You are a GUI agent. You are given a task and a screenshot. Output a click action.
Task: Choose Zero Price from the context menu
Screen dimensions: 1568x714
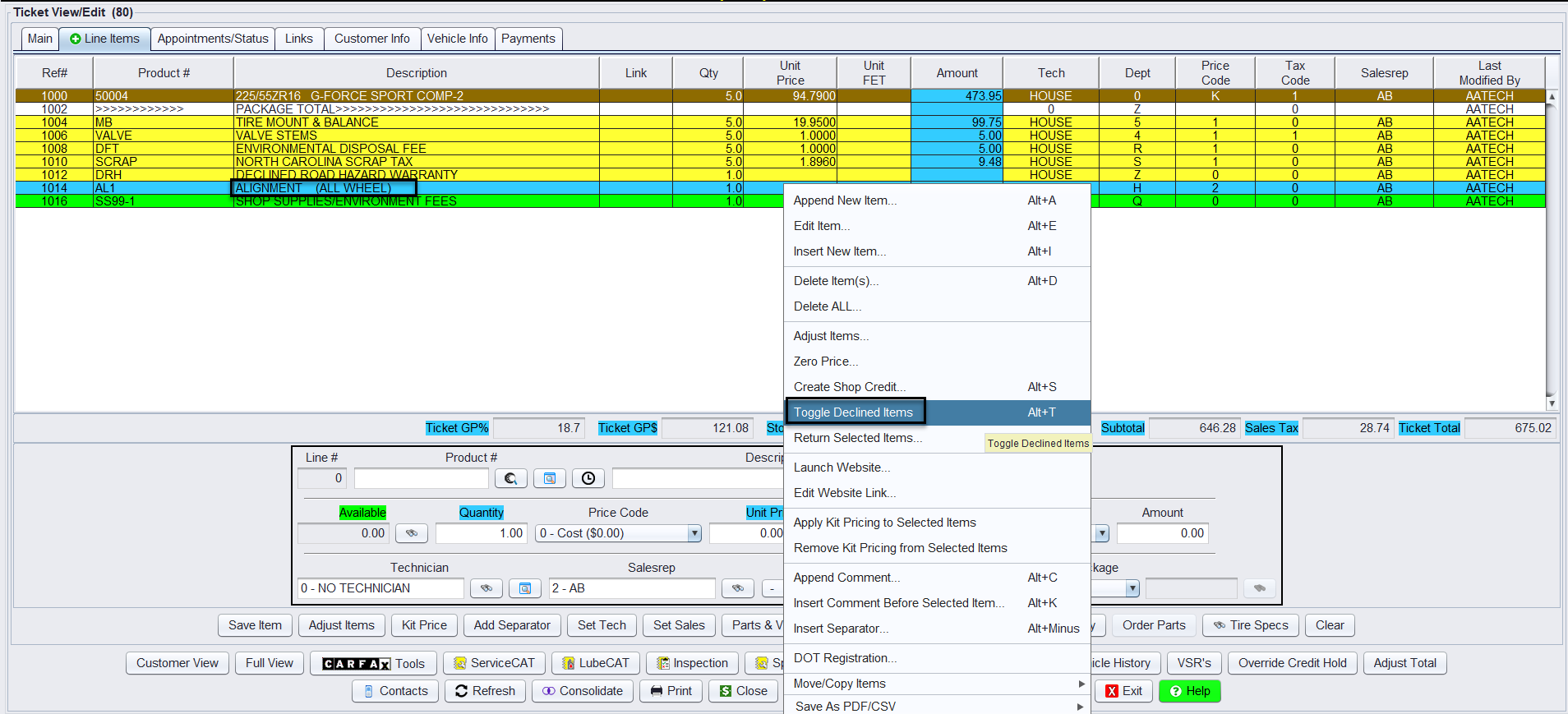tap(825, 362)
